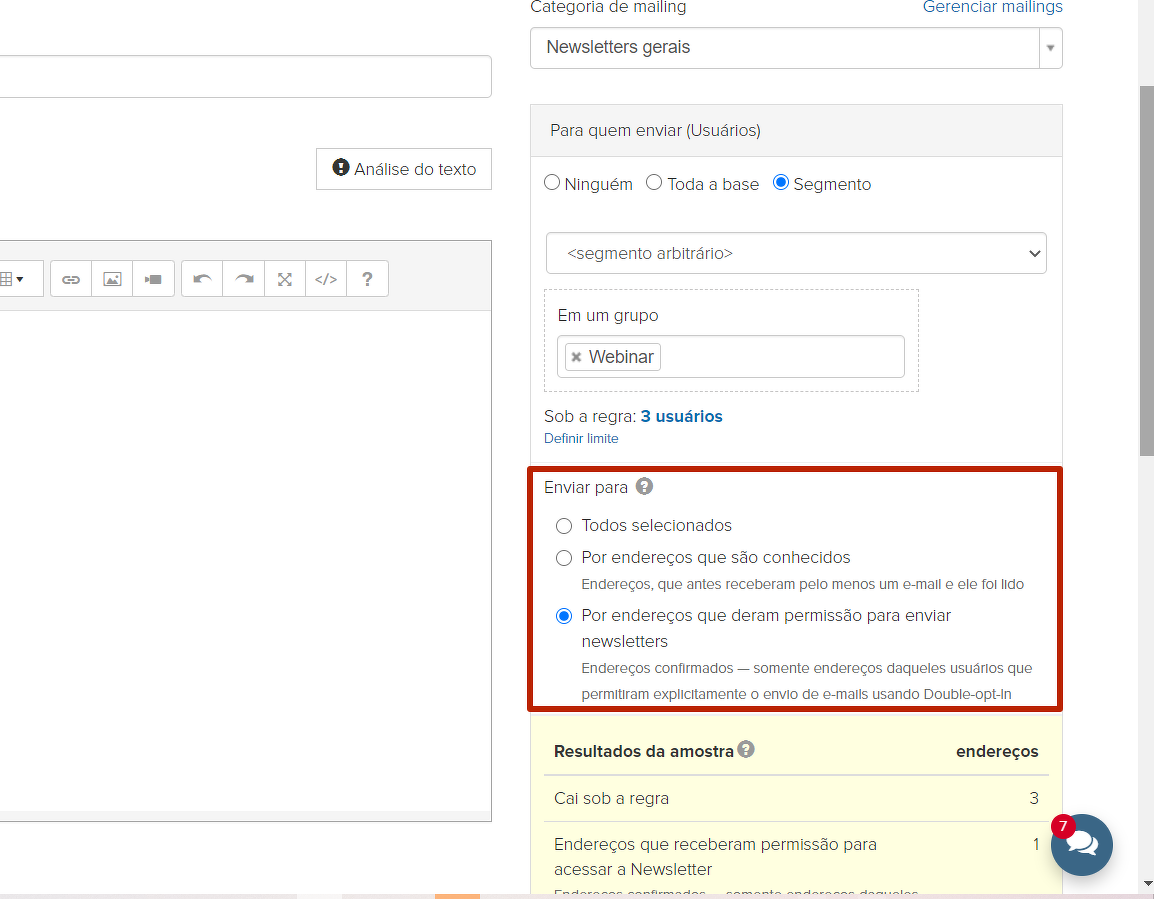Open code view with the </> icon

pyautogui.click(x=326, y=279)
